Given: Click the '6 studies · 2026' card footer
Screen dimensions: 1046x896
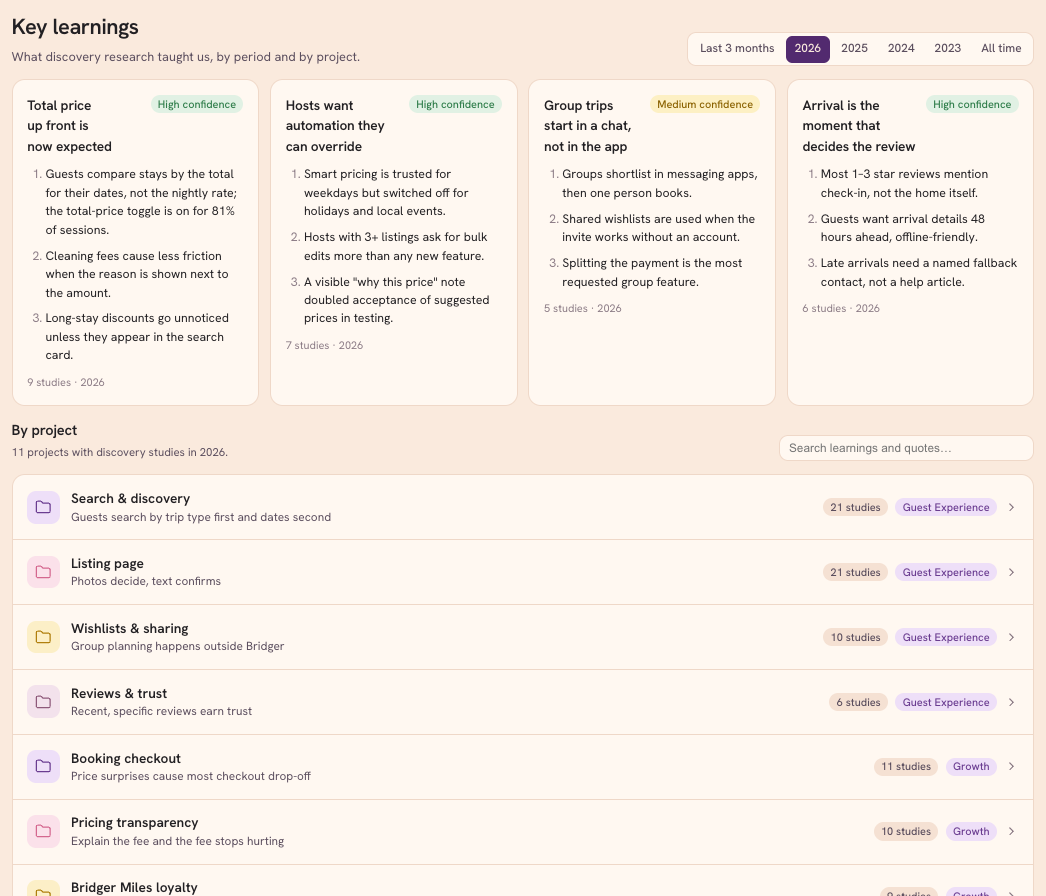Looking at the screenshot, I should [x=841, y=308].
